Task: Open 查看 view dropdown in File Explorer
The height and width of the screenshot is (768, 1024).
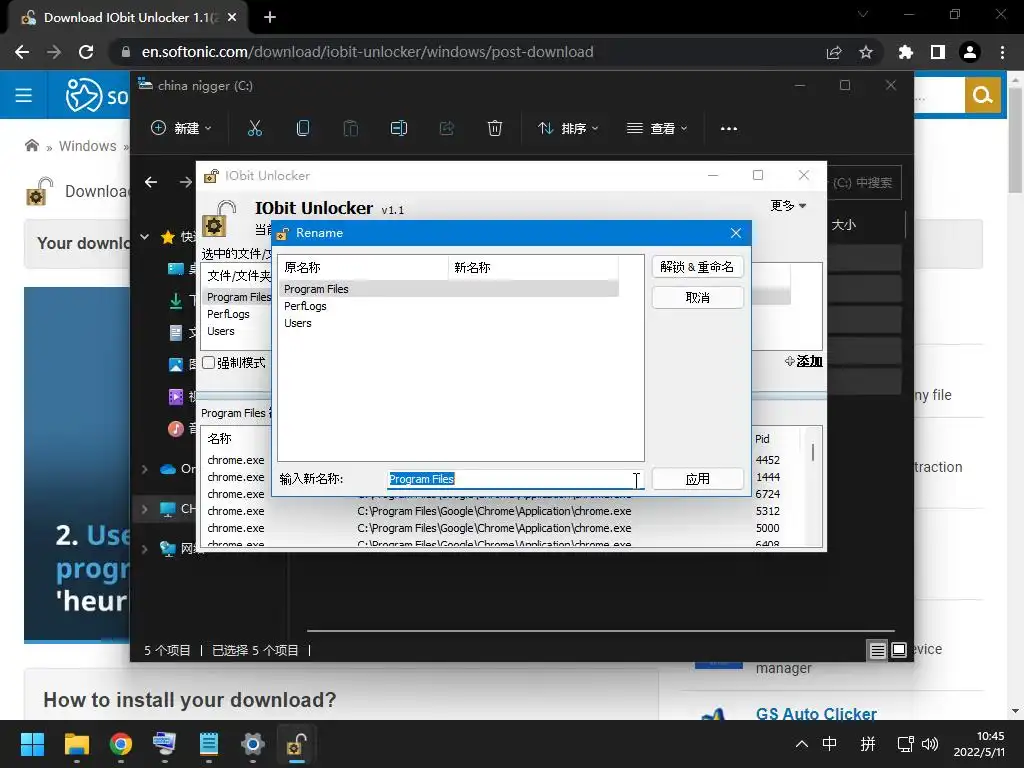Action: [x=657, y=129]
